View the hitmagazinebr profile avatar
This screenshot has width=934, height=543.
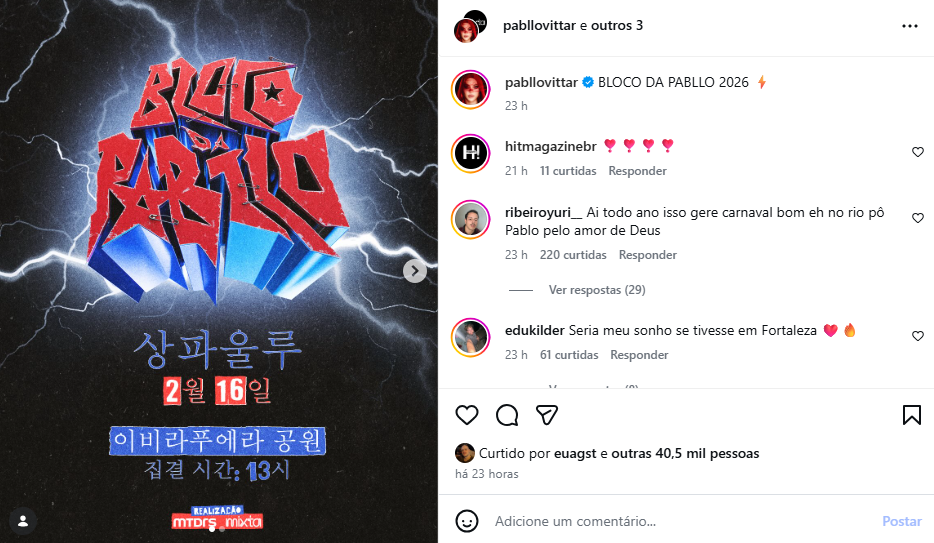(x=471, y=153)
